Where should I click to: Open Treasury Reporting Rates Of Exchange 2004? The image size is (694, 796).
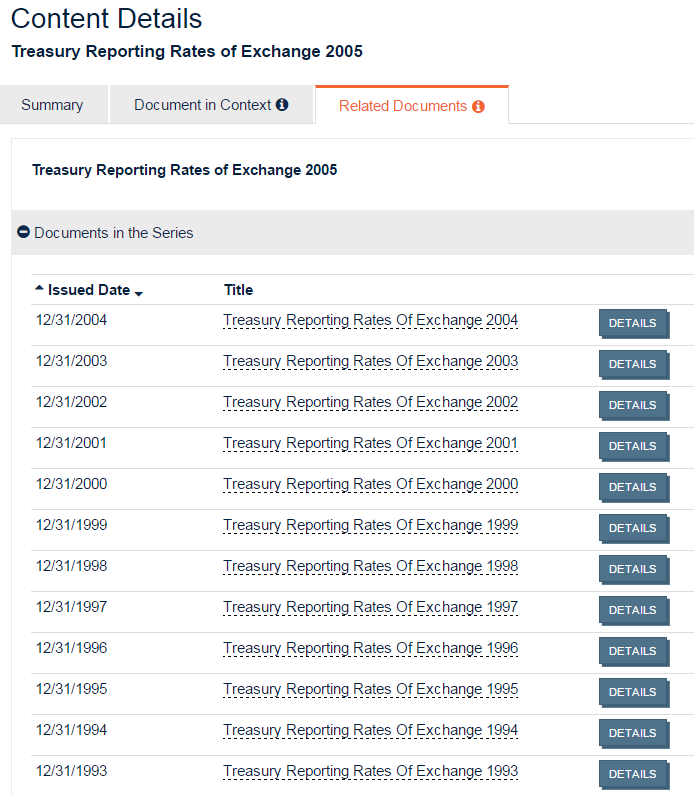tap(370, 321)
